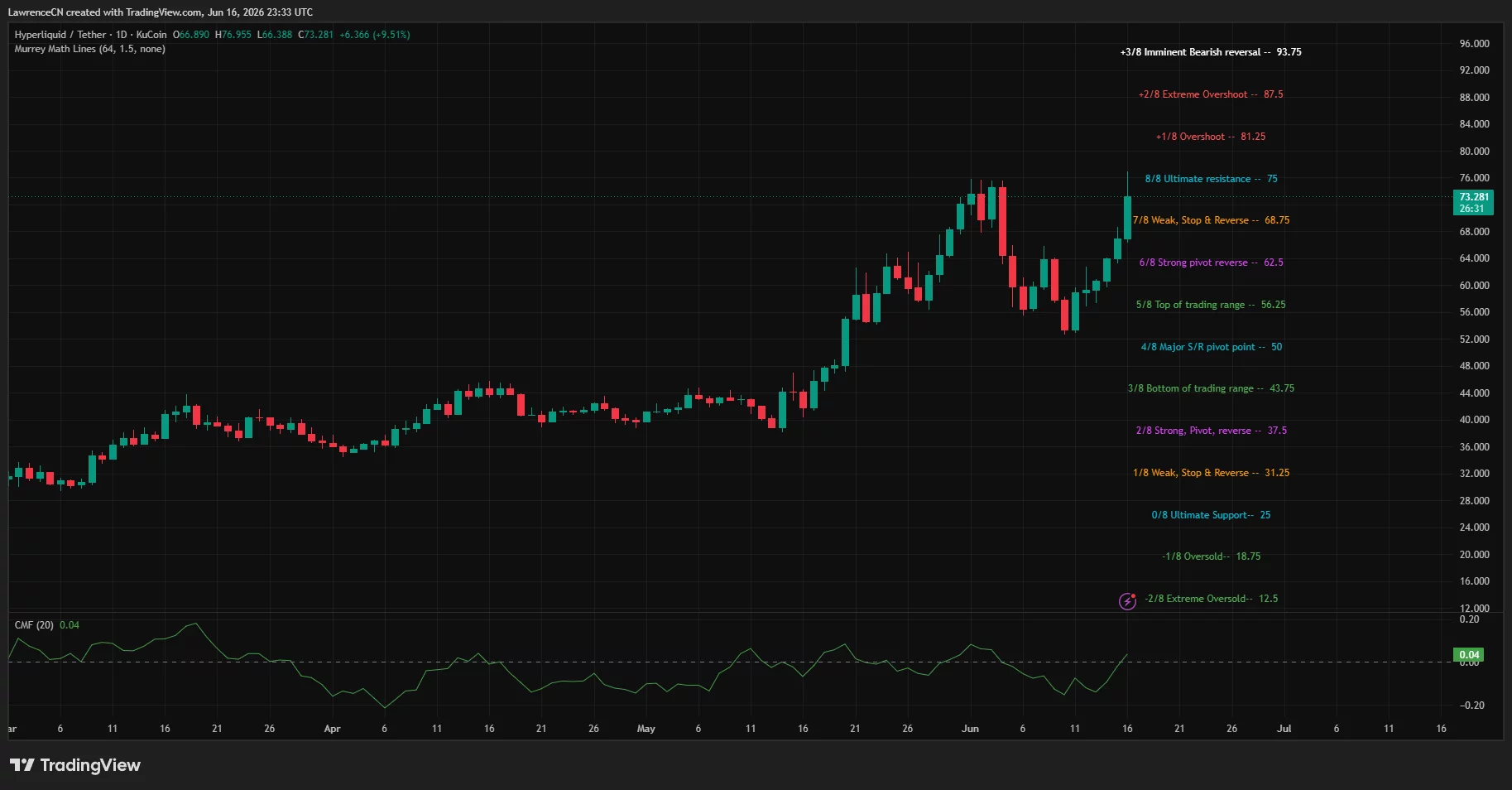Image resolution: width=1512 pixels, height=790 pixels.
Task: Select the 7/8 Weak, Stop & Reverse 68.75 label
Action: (x=1211, y=220)
